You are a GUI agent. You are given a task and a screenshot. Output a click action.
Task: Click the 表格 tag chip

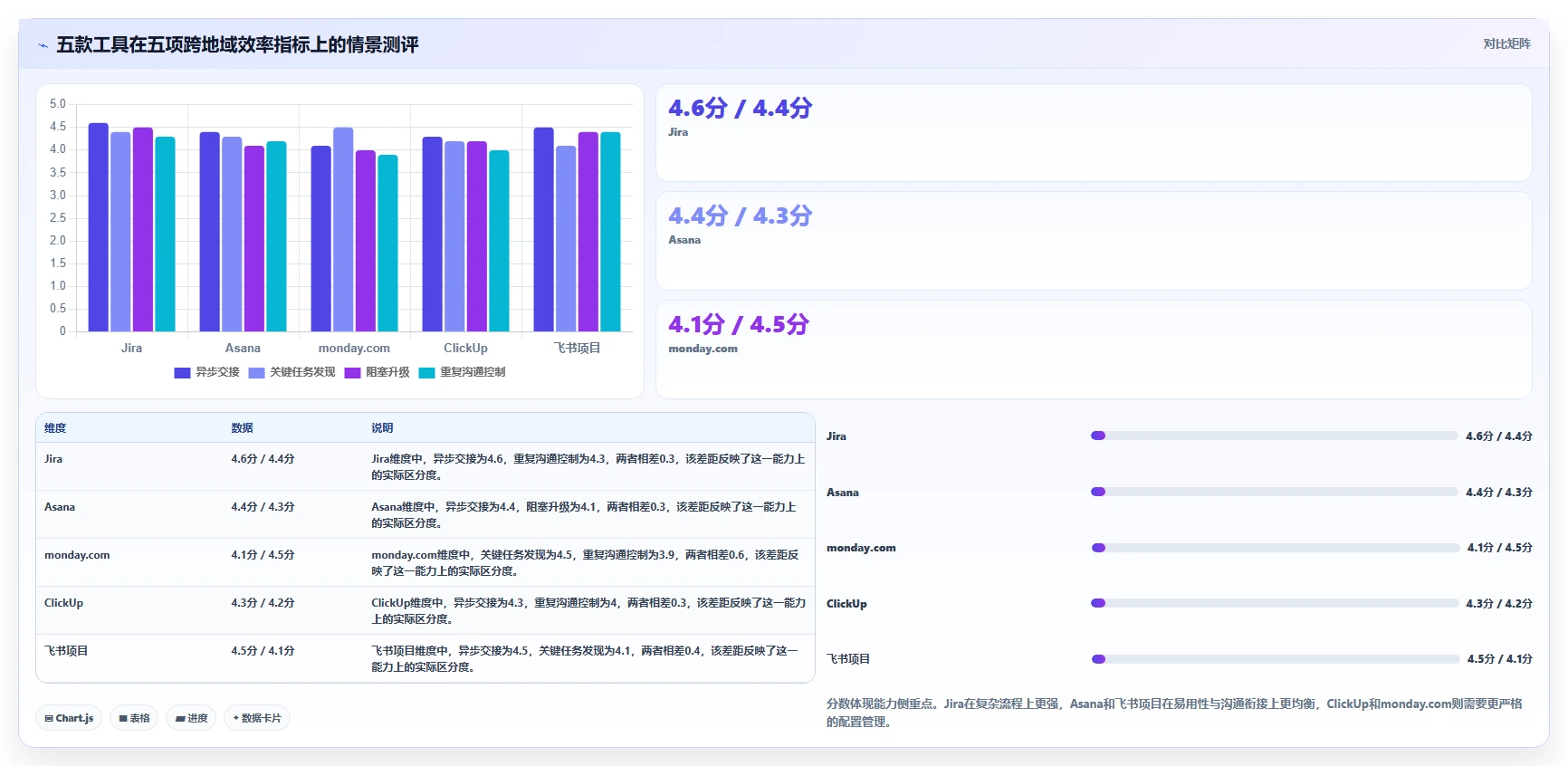[x=134, y=718]
